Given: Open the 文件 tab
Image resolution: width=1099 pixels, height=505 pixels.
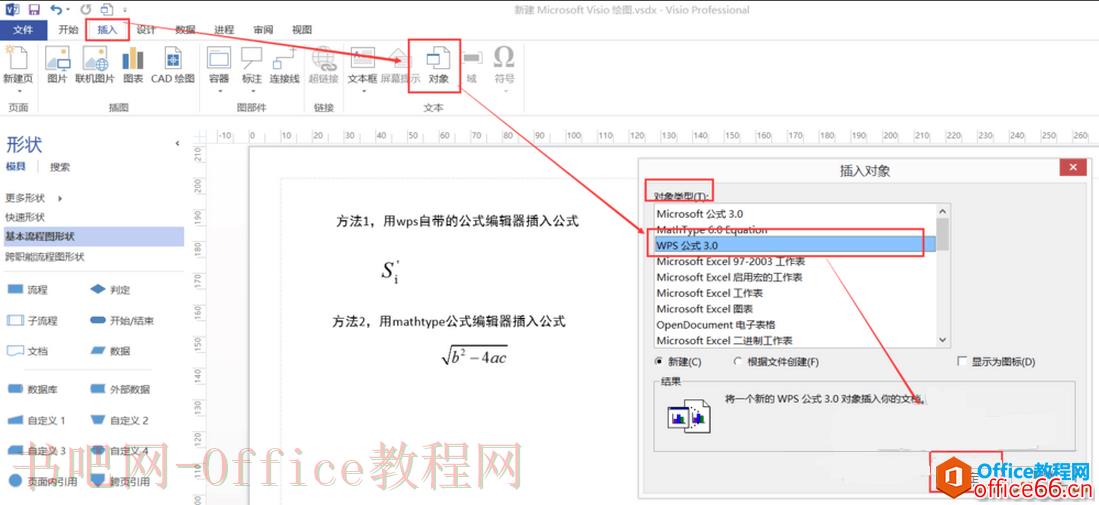Looking at the screenshot, I should coord(23,30).
